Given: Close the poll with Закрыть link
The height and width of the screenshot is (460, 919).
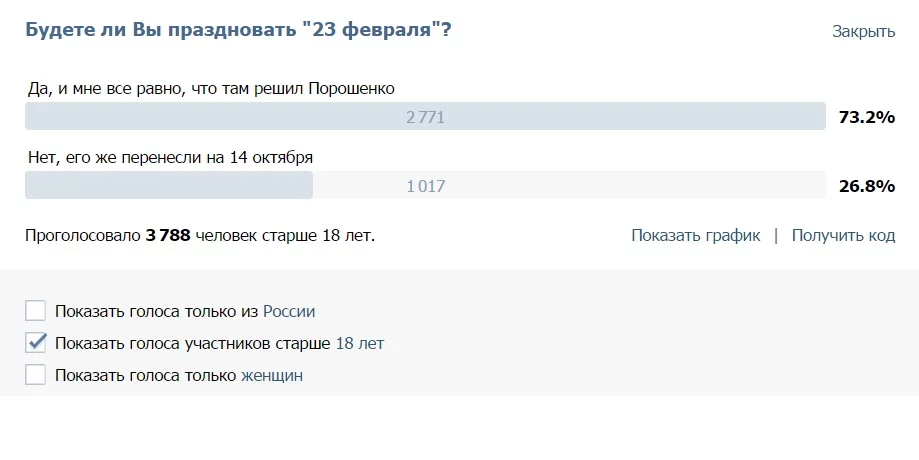Looking at the screenshot, I should click(x=863, y=31).
